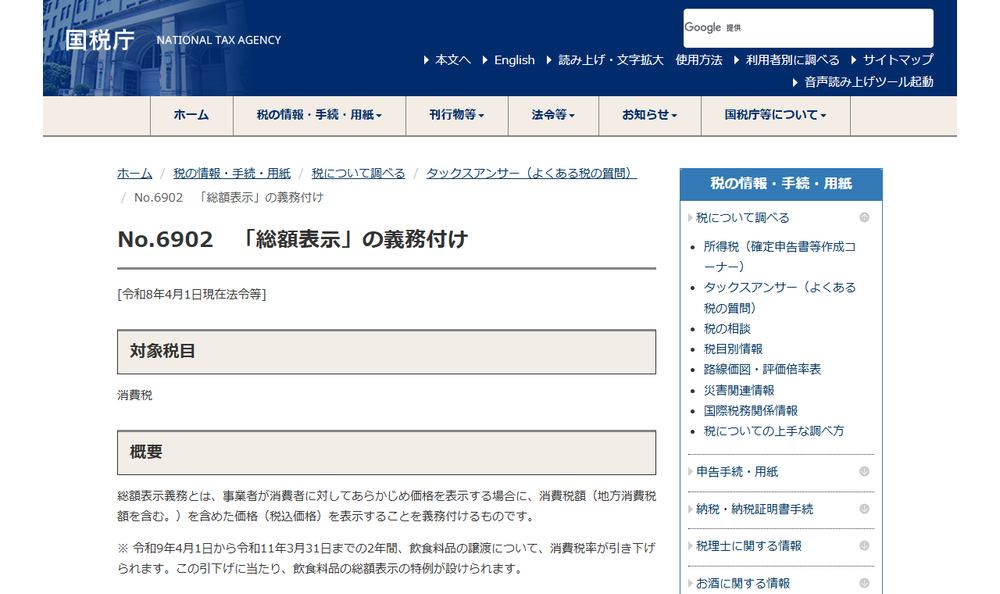This screenshot has height=594, width=1000.
Task: Focus the Google search input field
Action: coord(808,28)
